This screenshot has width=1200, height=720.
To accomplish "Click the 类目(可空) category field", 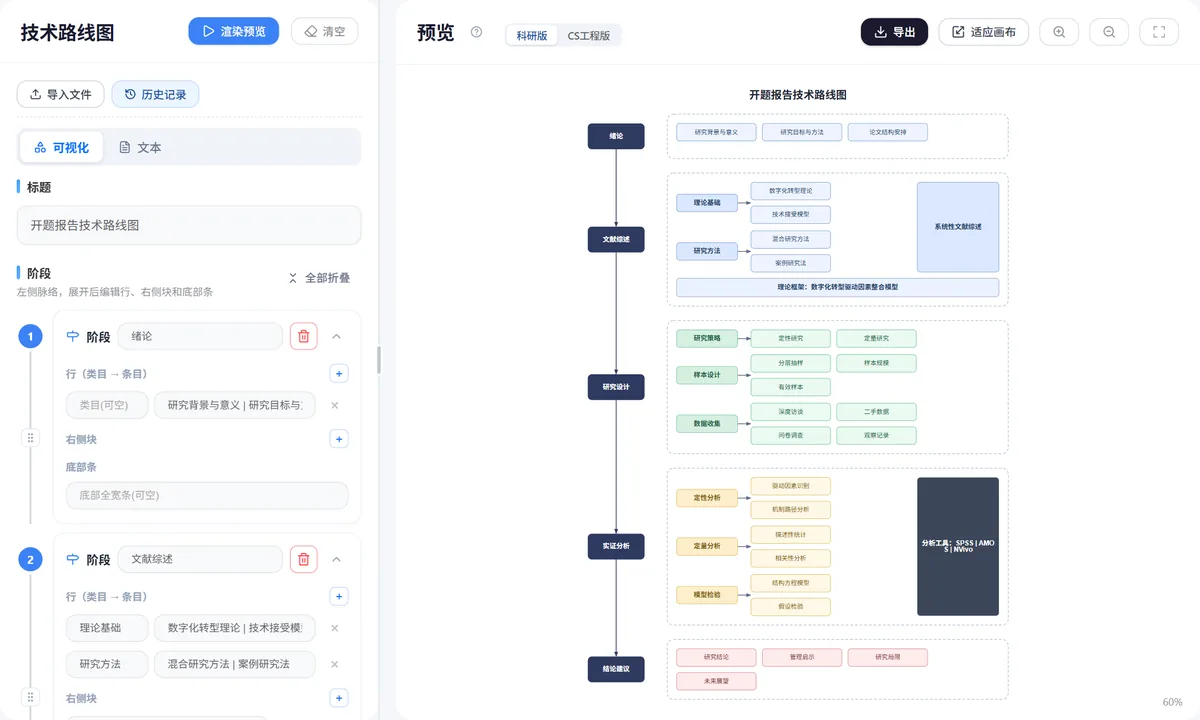I will 107,405.
